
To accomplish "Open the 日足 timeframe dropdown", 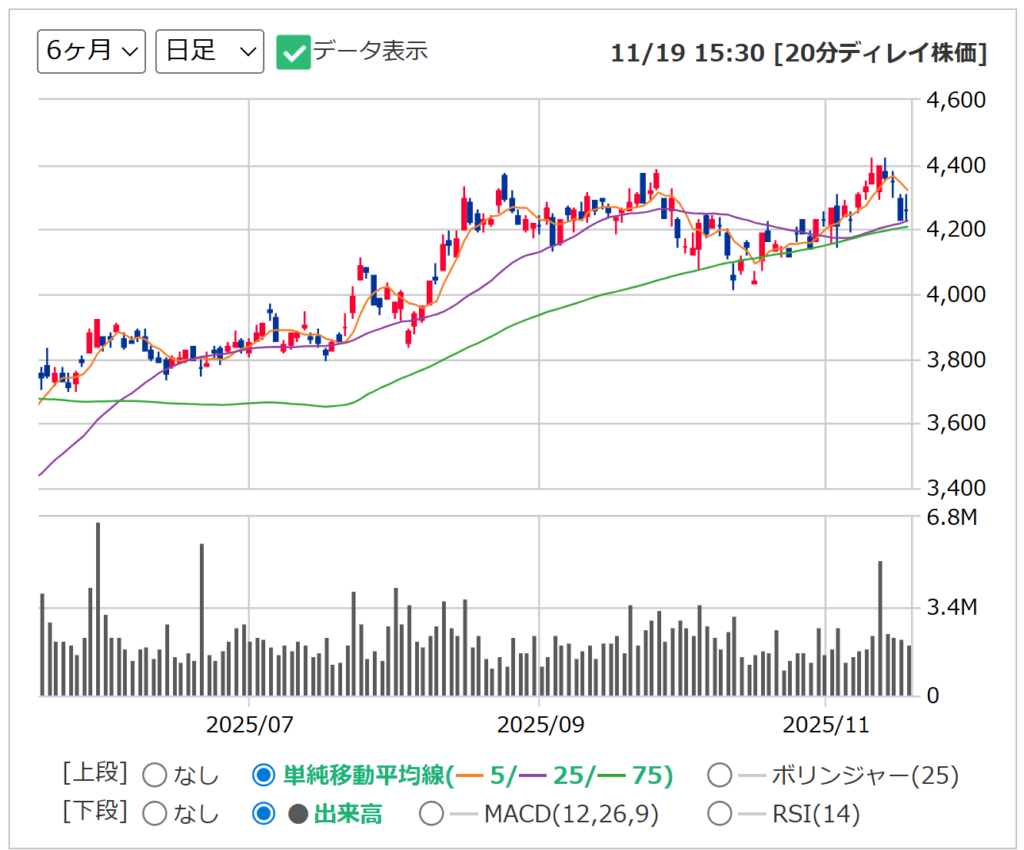I will pyautogui.click(x=209, y=51).
